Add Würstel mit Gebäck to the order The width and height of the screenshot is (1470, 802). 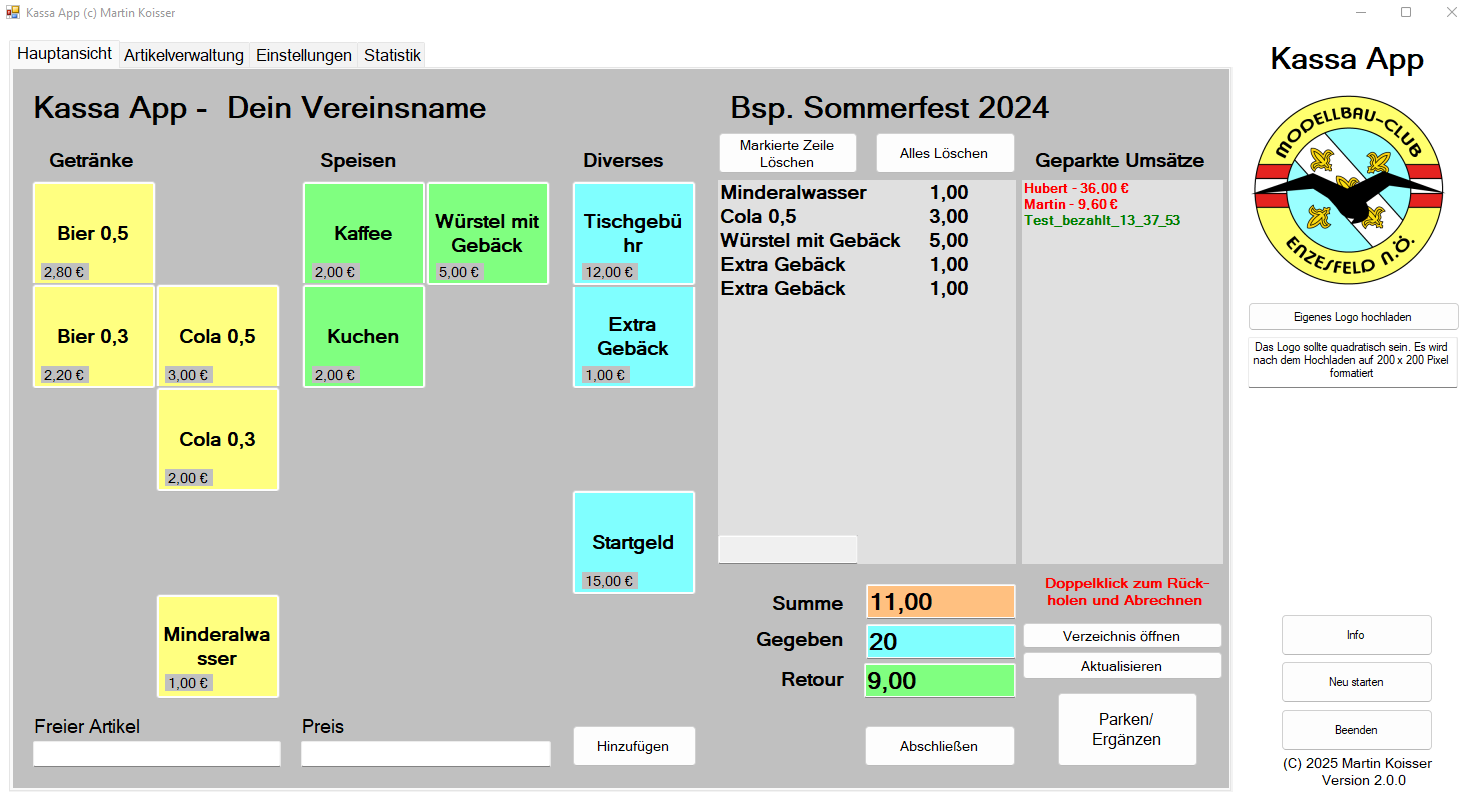click(x=487, y=233)
